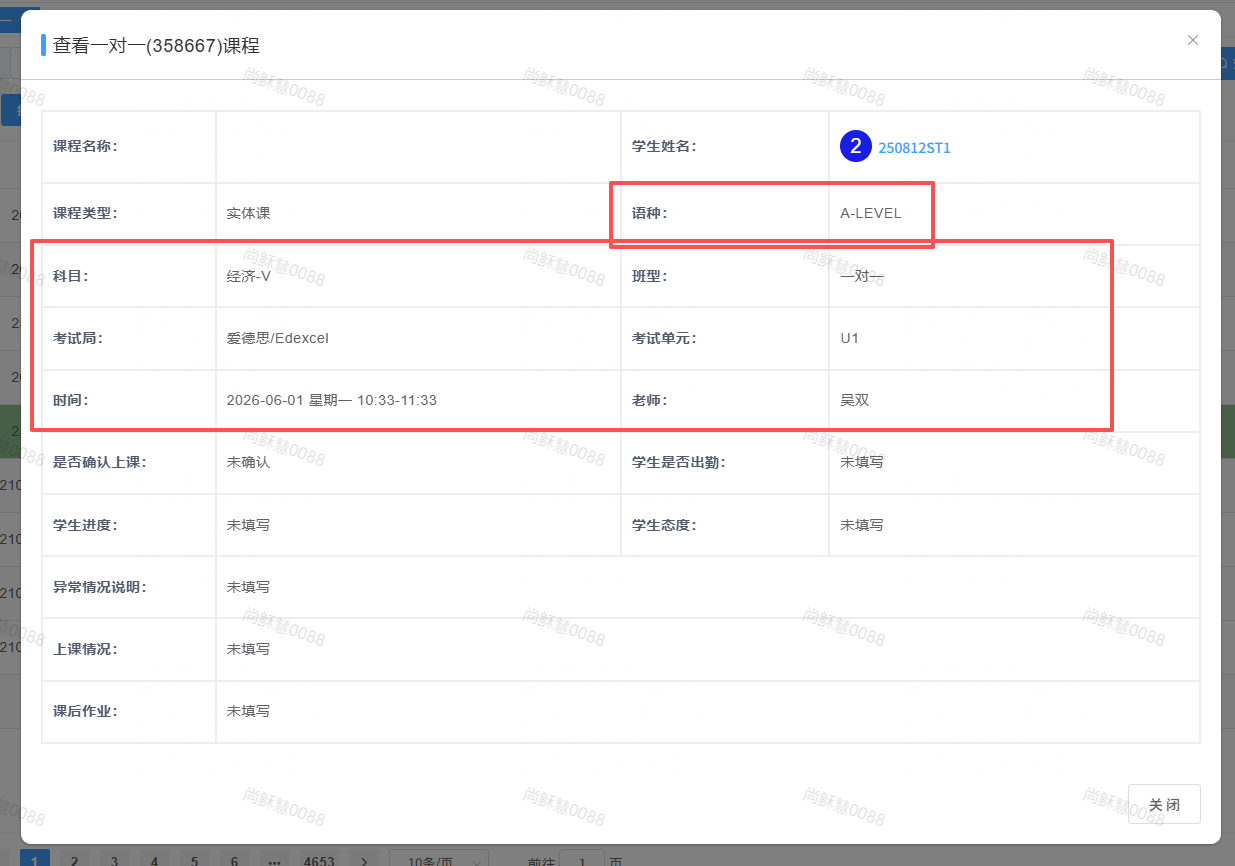This screenshot has height=866, width=1235.
Task: Click the 语种 label
Action: (649, 213)
